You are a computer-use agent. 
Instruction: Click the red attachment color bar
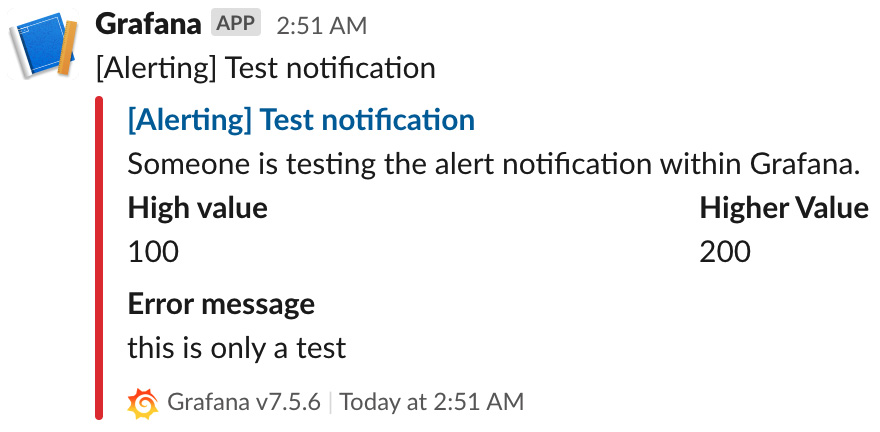99,258
